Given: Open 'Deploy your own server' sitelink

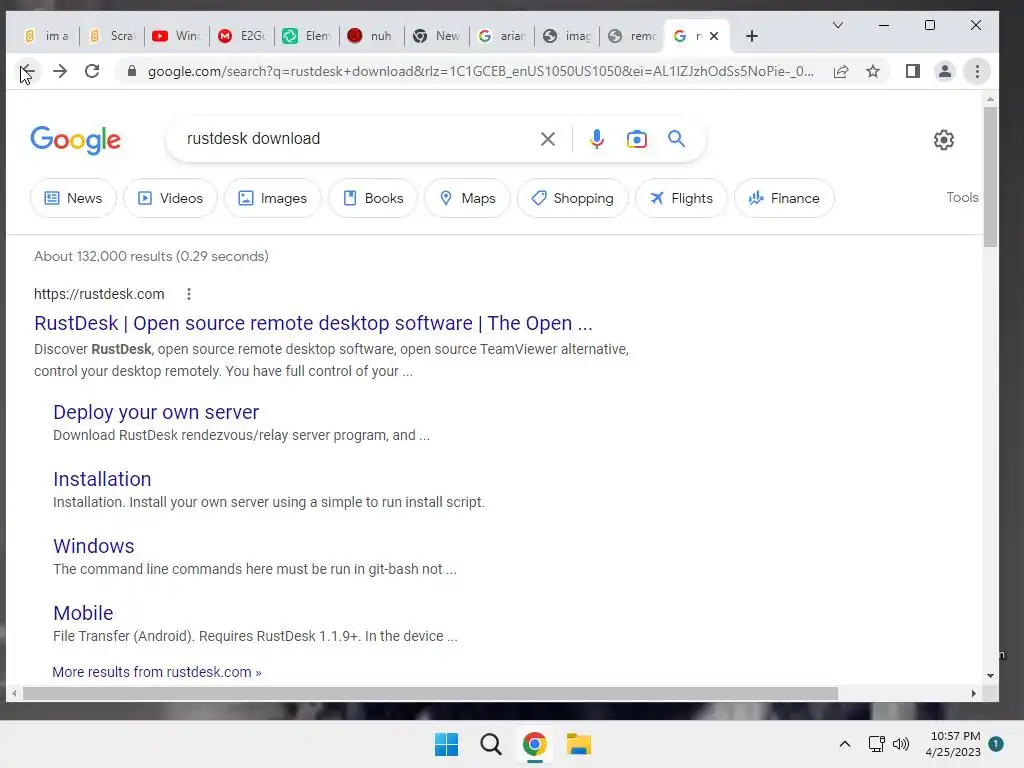Looking at the screenshot, I should point(156,412).
